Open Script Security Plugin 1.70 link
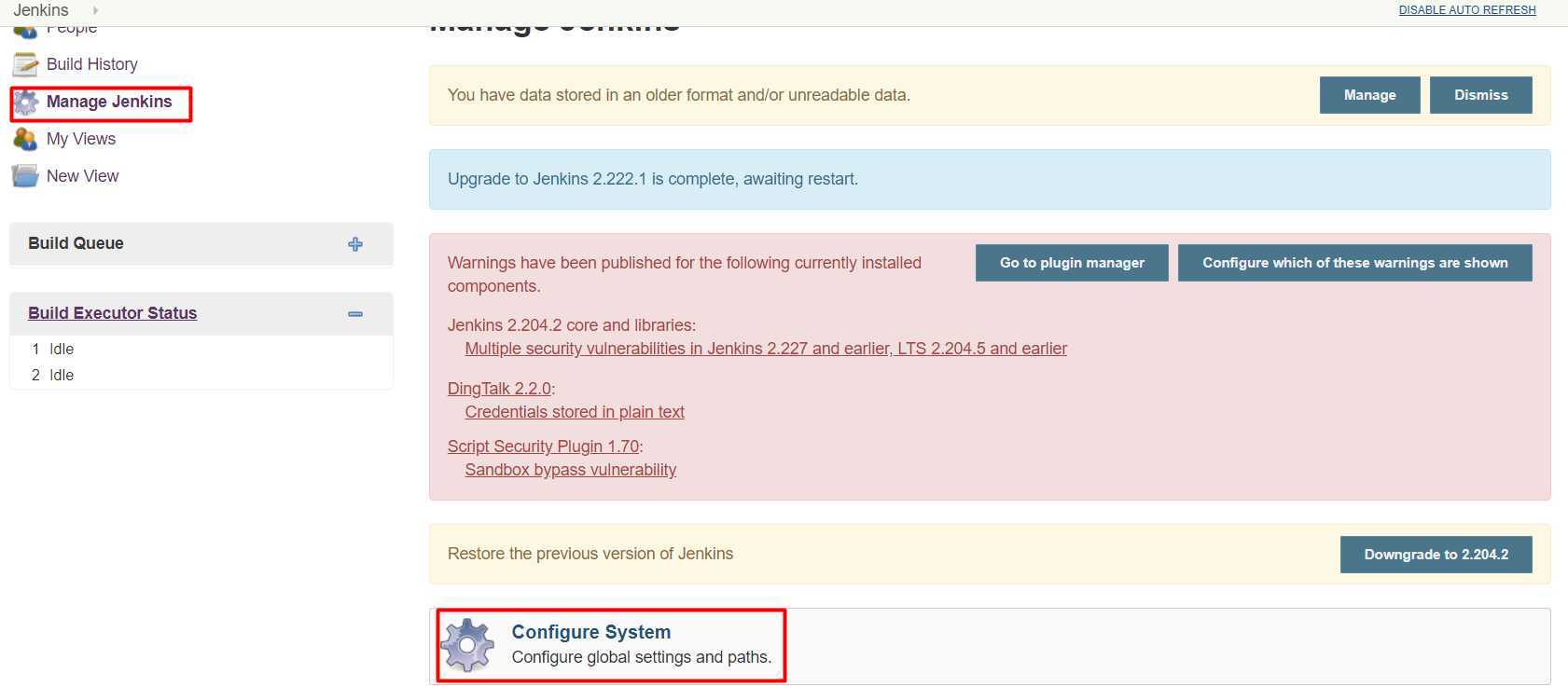 [x=543, y=447]
